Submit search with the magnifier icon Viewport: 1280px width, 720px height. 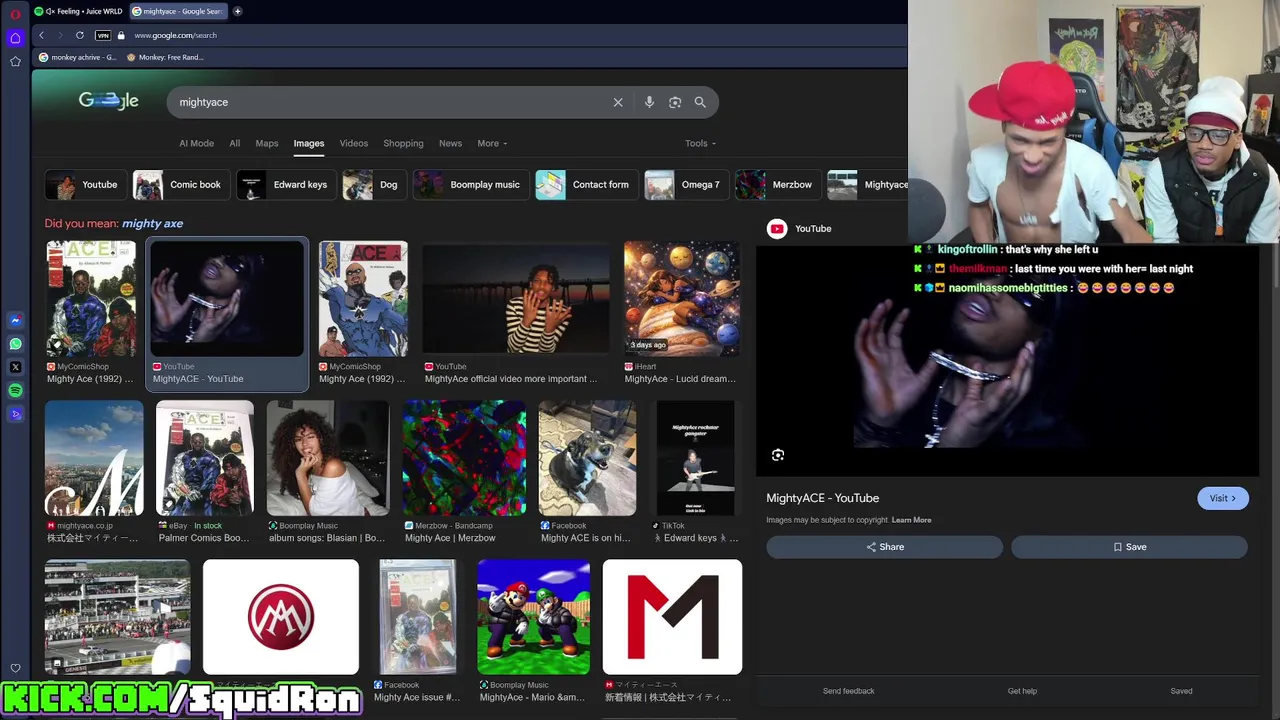[x=700, y=102]
